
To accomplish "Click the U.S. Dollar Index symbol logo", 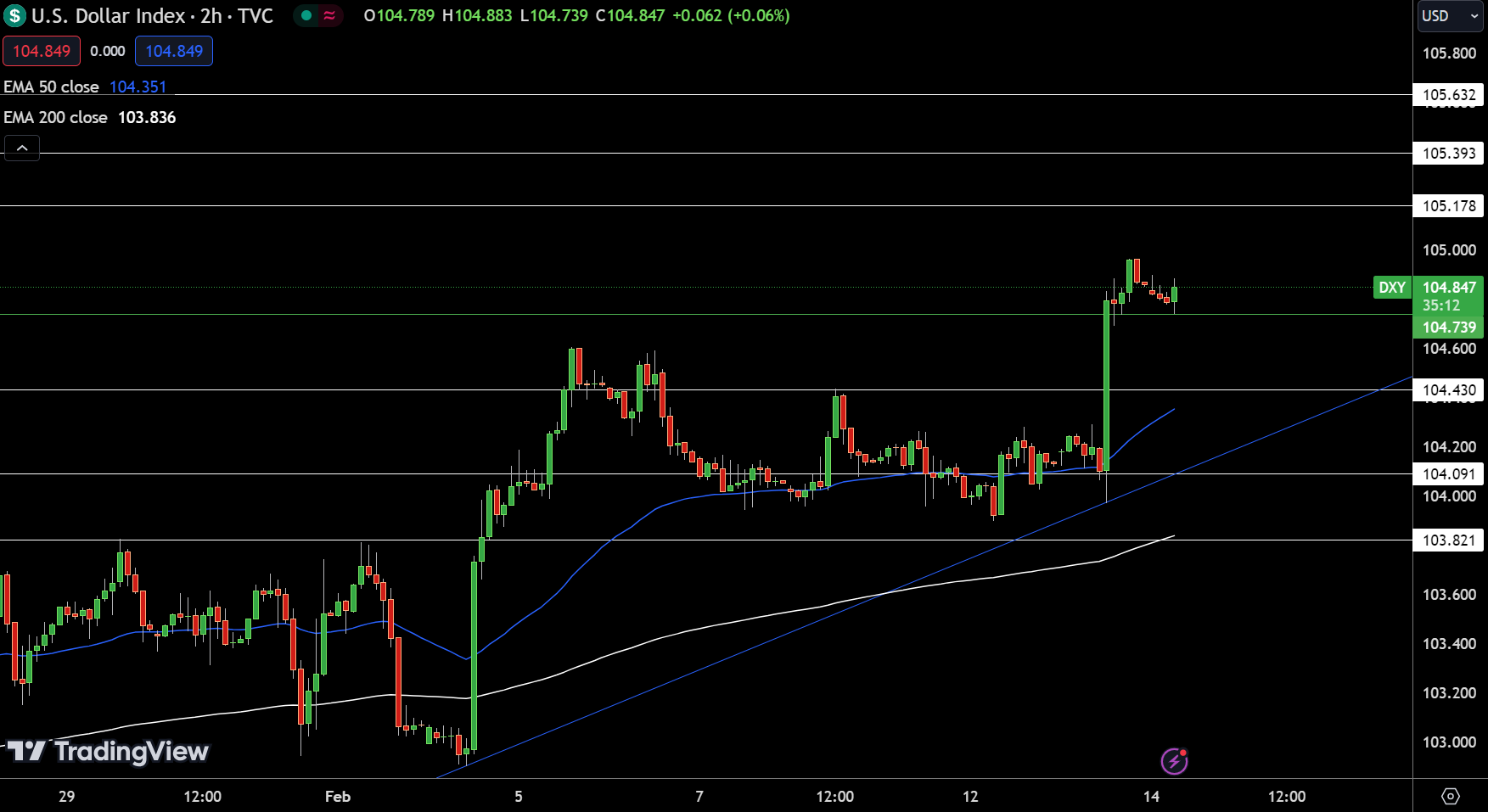I will tap(14, 15).
